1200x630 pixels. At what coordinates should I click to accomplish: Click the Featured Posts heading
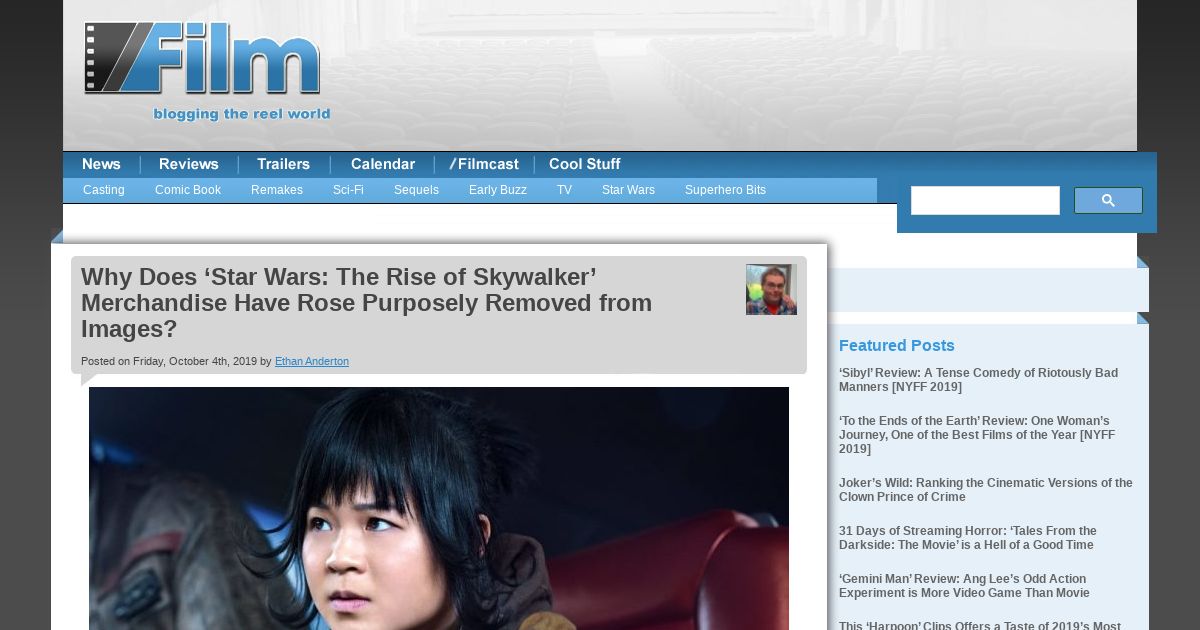pos(897,345)
